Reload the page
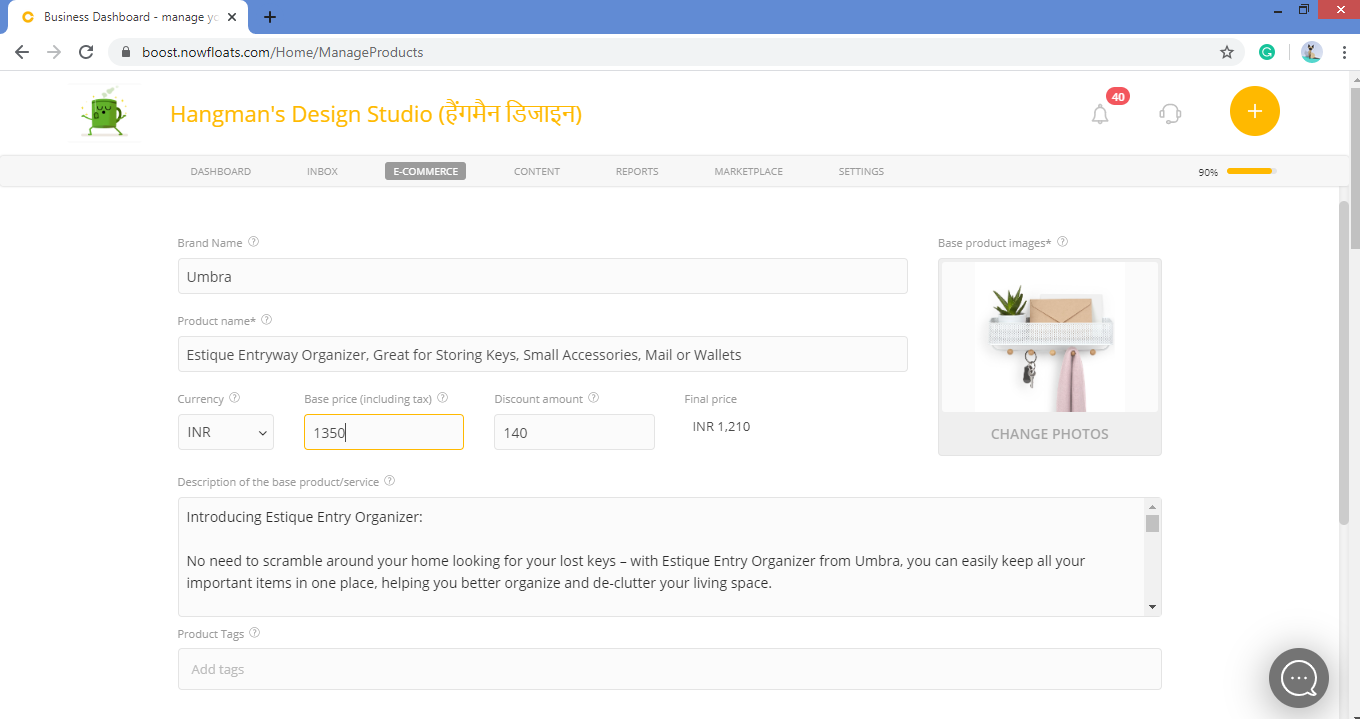1360x719 pixels. click(x=86, y=52)
